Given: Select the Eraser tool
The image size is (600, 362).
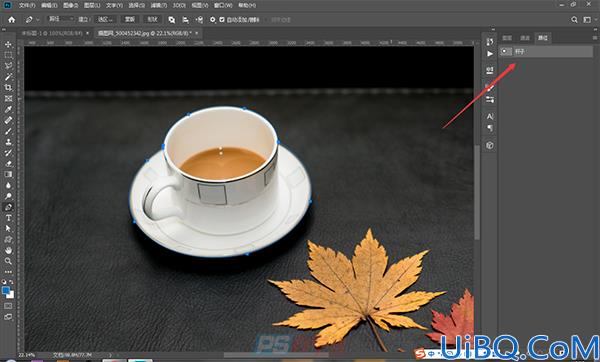Looking at the screenshot, I should click(x=8, y=163).
